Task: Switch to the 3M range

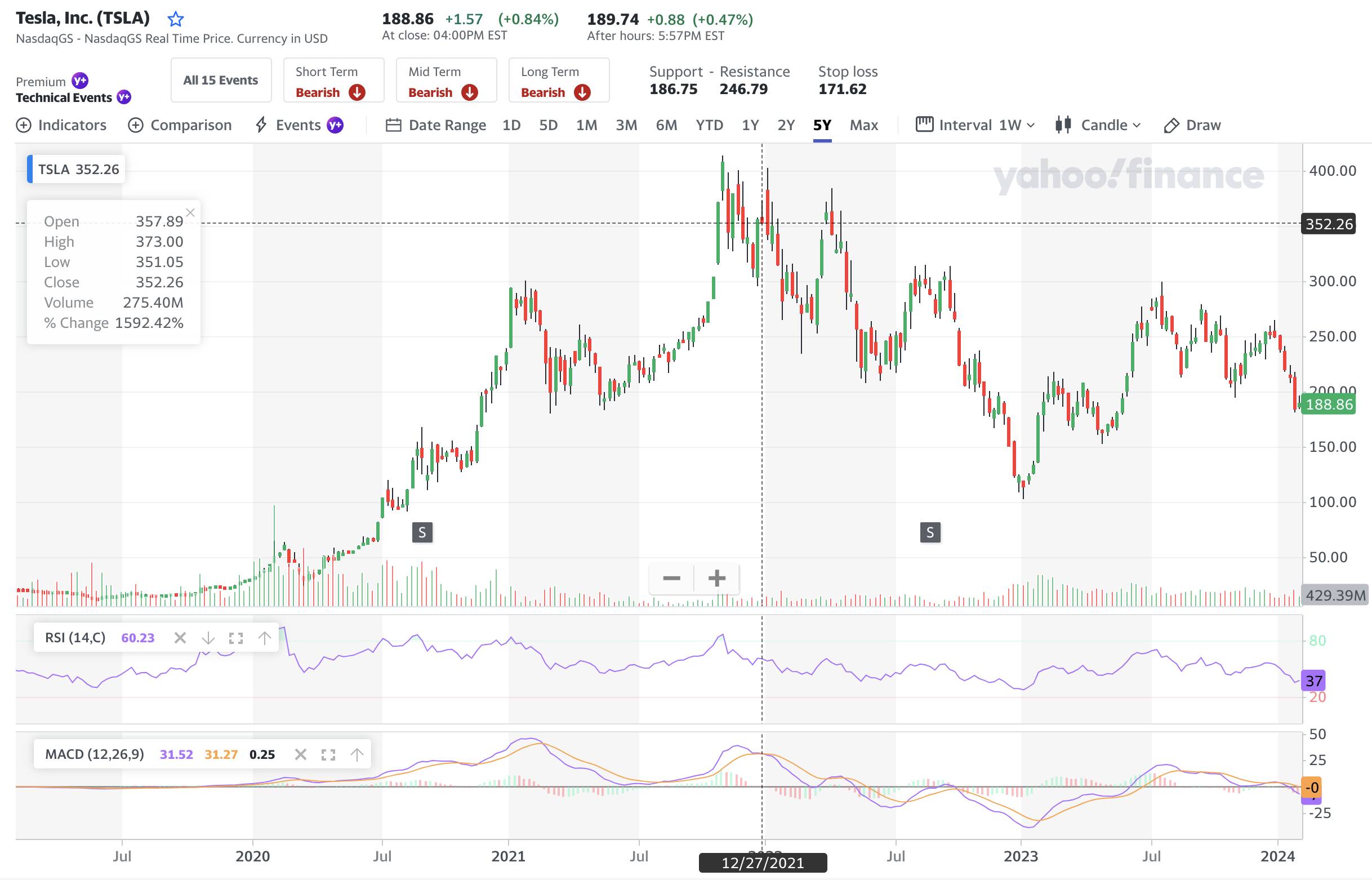Action: pyautogui.click(x=627, y=125)
